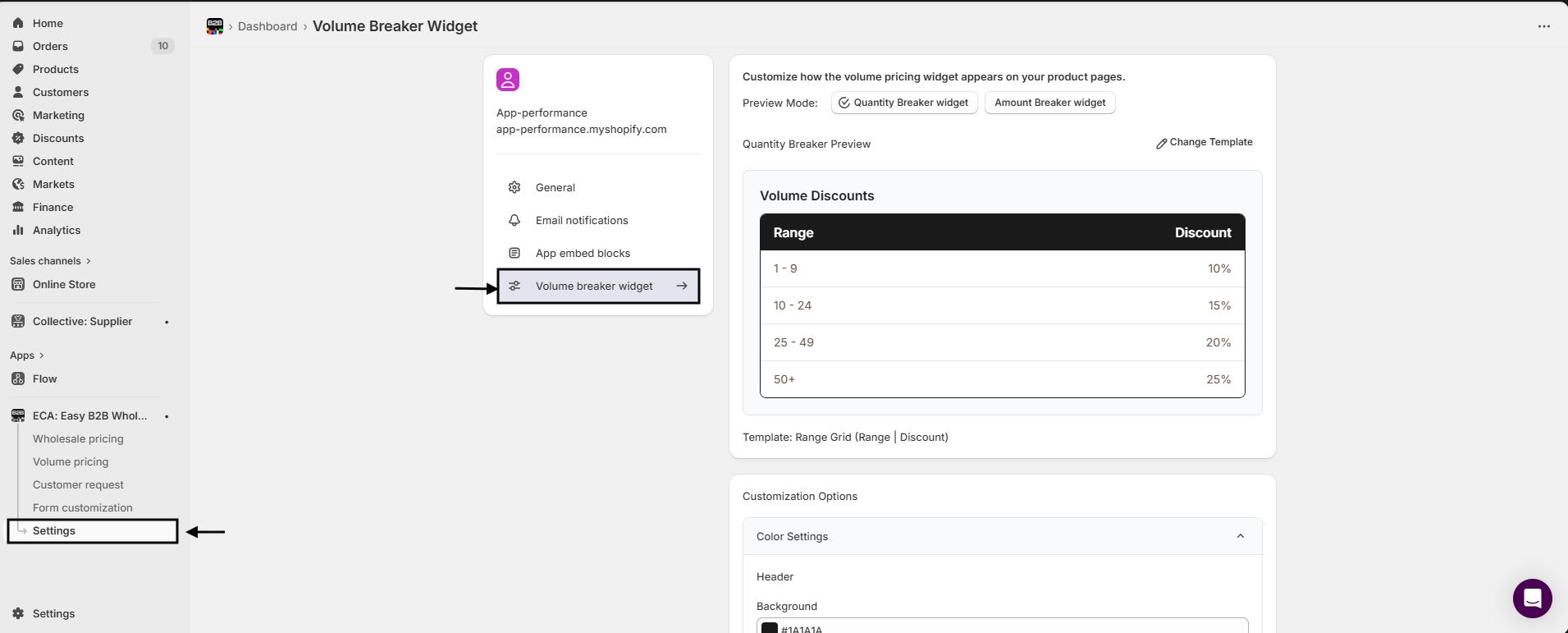Viewport: 1568px width, 633px height.
Task: Click the Email notifications bell icon
Action: pyautogui.click(x=514, y=220)
